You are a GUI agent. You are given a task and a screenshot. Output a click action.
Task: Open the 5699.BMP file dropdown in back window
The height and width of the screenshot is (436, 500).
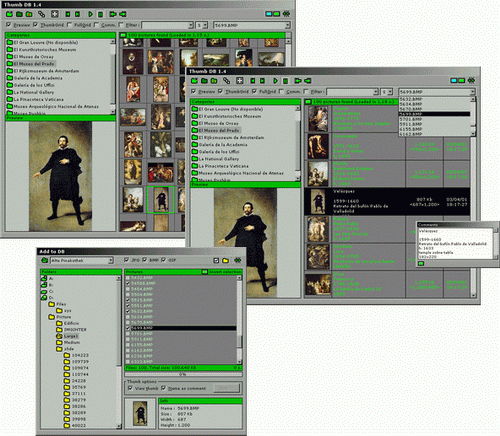pos(287,25)
